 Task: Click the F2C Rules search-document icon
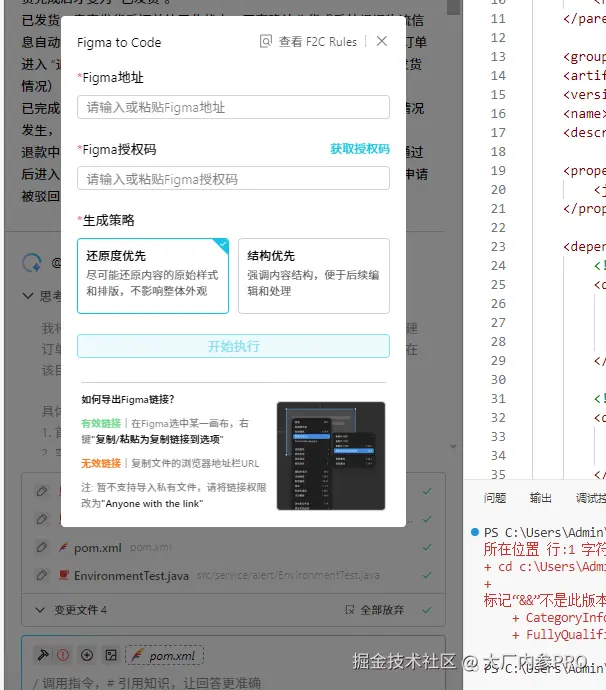pos(266,41)
